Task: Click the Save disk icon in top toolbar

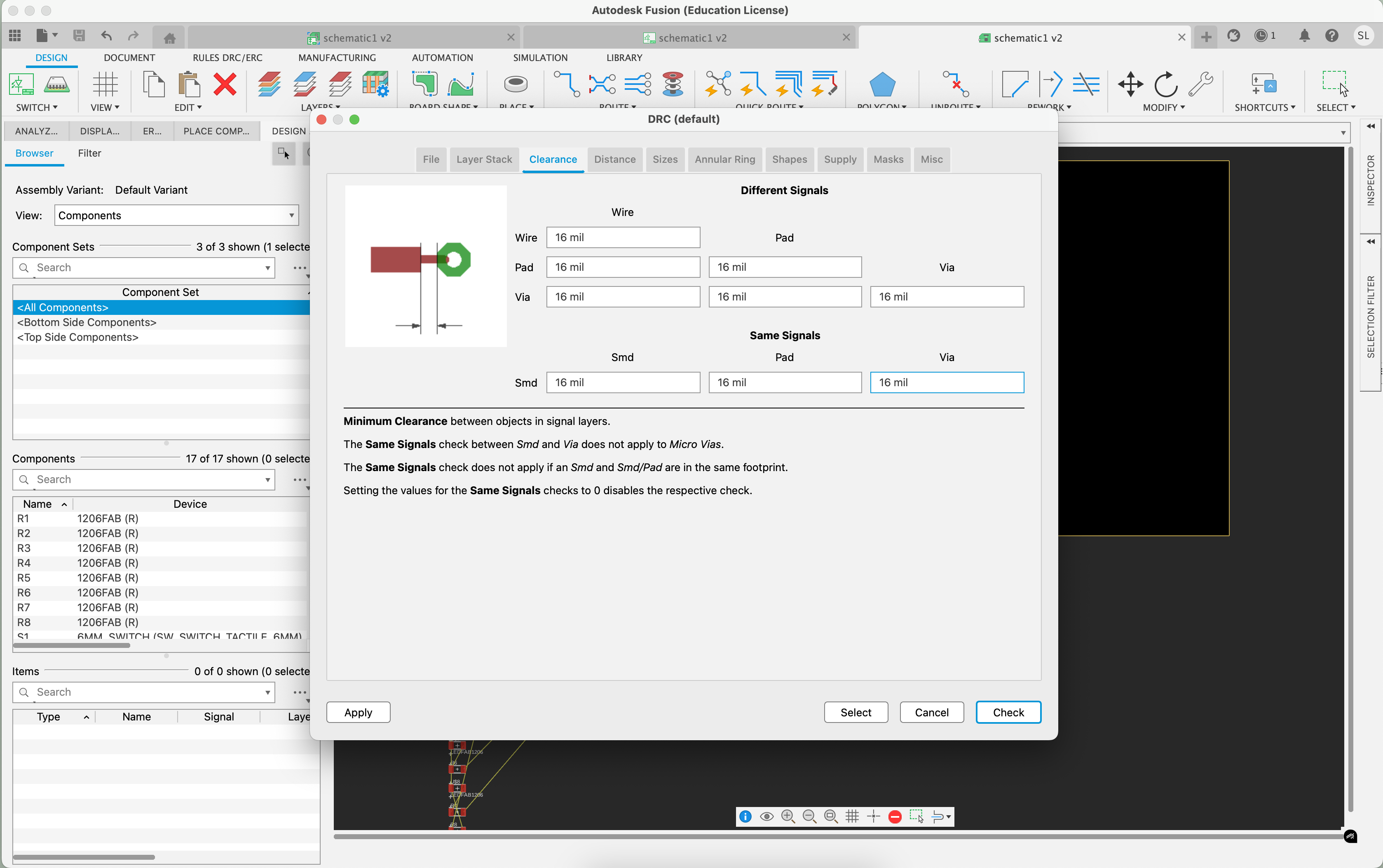Action: pos(79,36)
